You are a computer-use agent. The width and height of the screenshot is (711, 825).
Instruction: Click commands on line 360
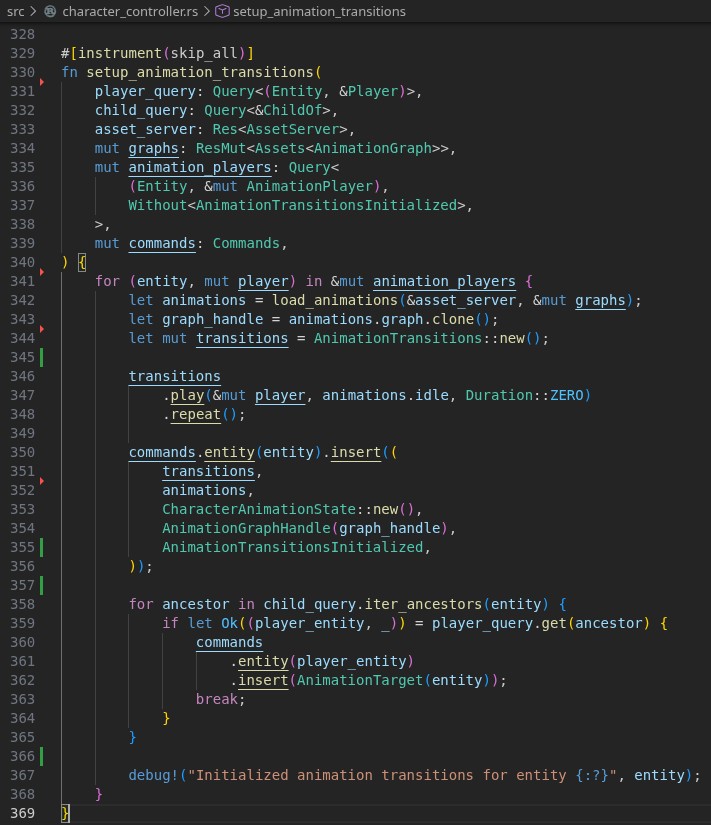click(229, 642)
